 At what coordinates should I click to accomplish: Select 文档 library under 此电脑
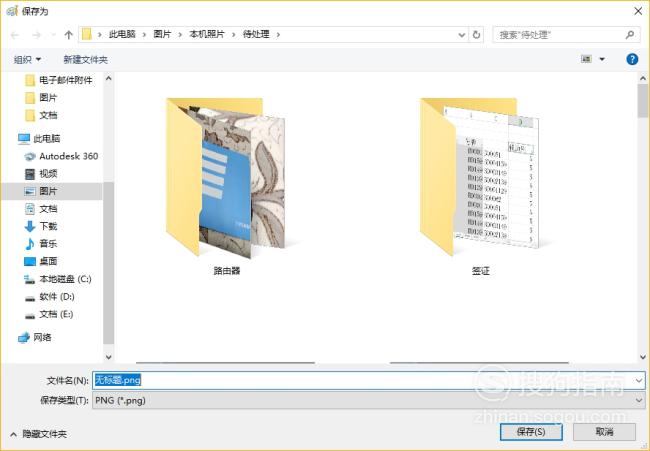[41, 209]
